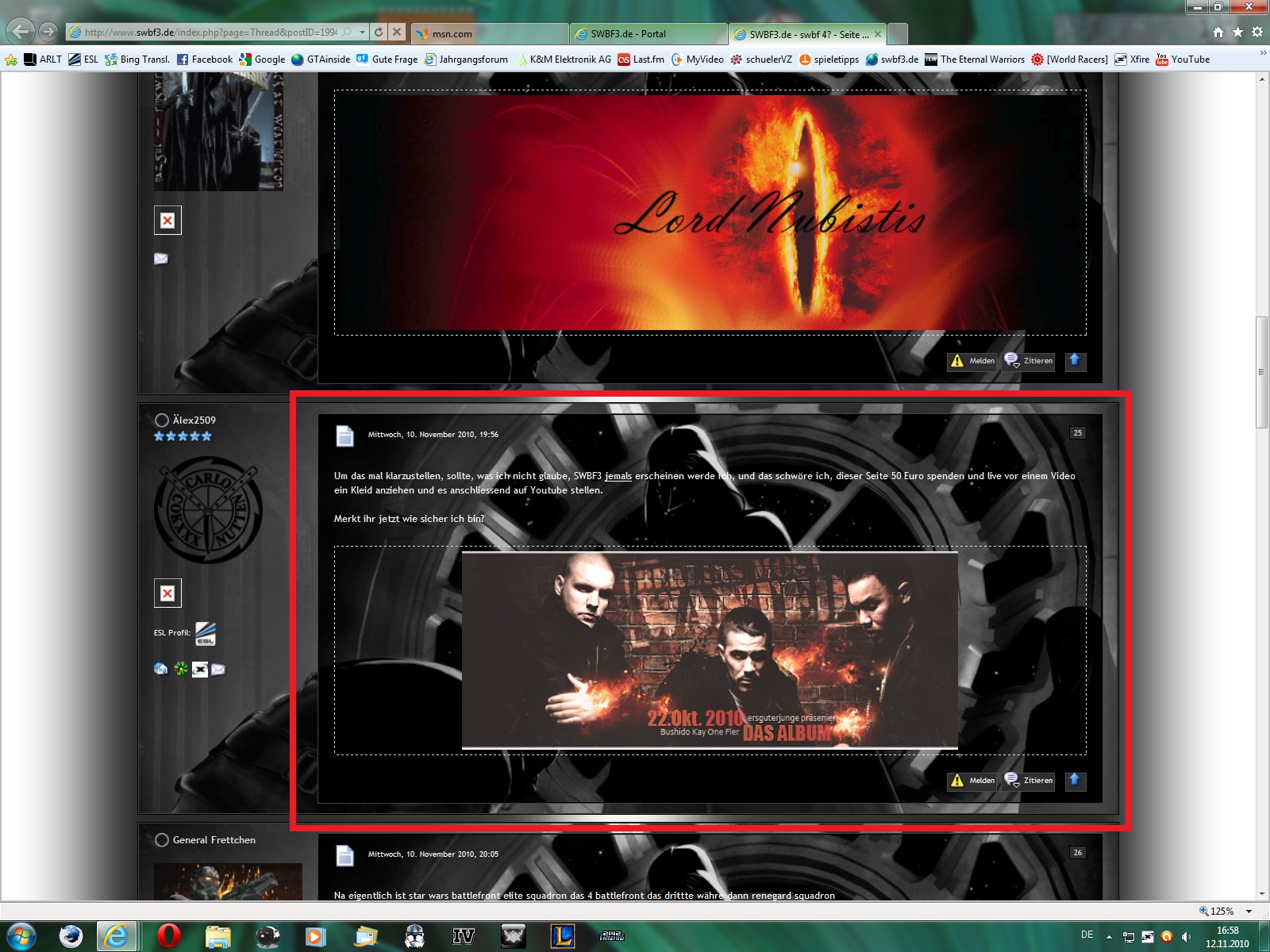Open Battlefield 2142 taskbar icon
Screen dimensions: 1270x952
tap(611, 936)
